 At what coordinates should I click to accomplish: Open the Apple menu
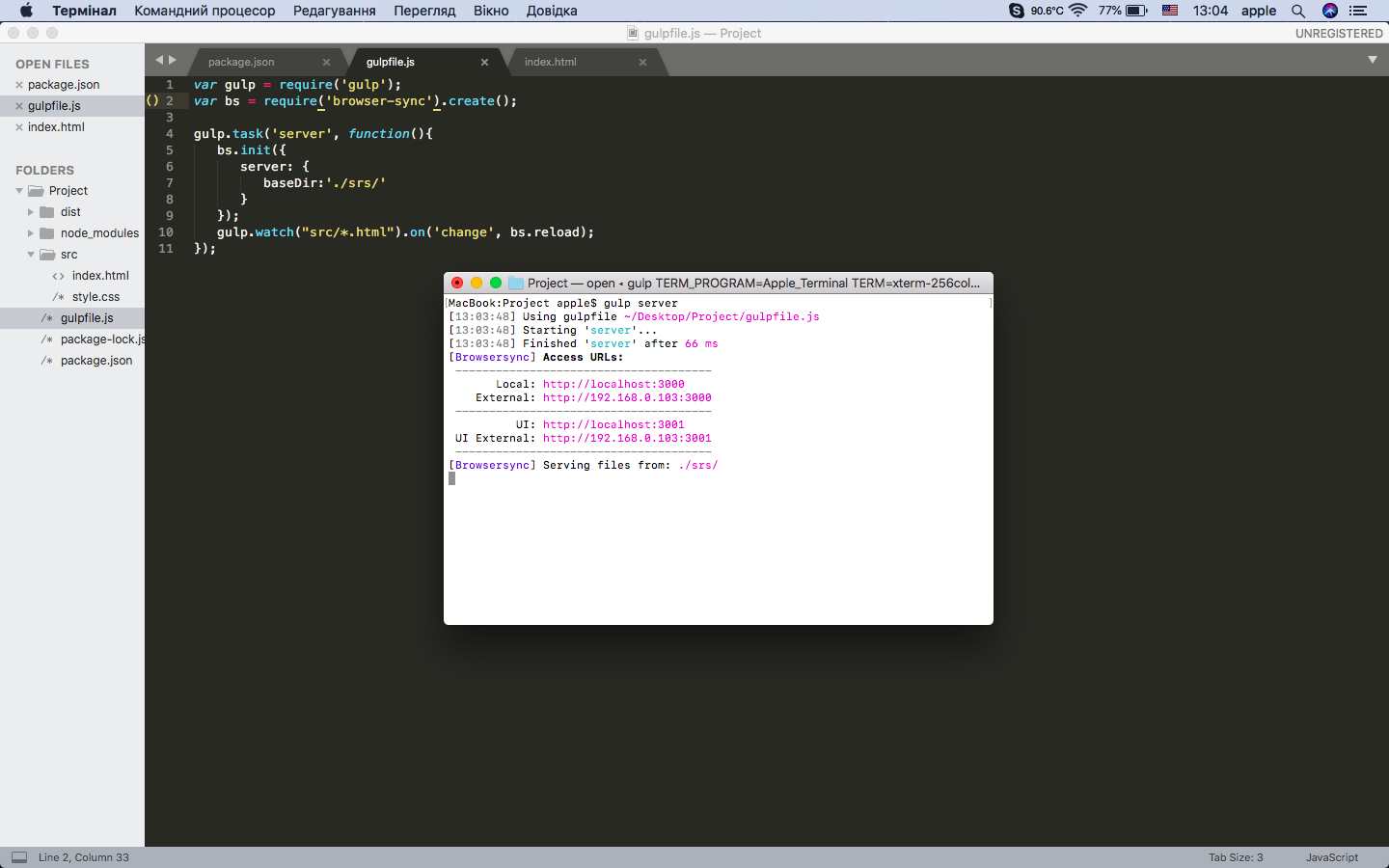point(26,11)
